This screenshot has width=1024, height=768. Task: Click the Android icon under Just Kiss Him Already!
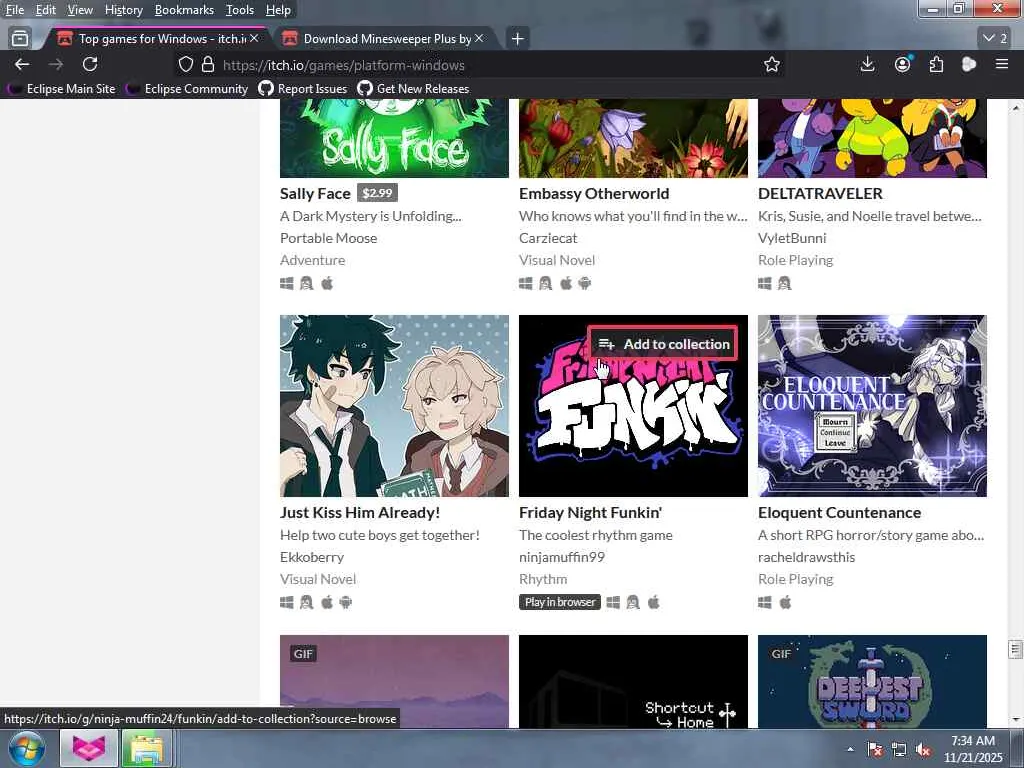click(345, 602)
